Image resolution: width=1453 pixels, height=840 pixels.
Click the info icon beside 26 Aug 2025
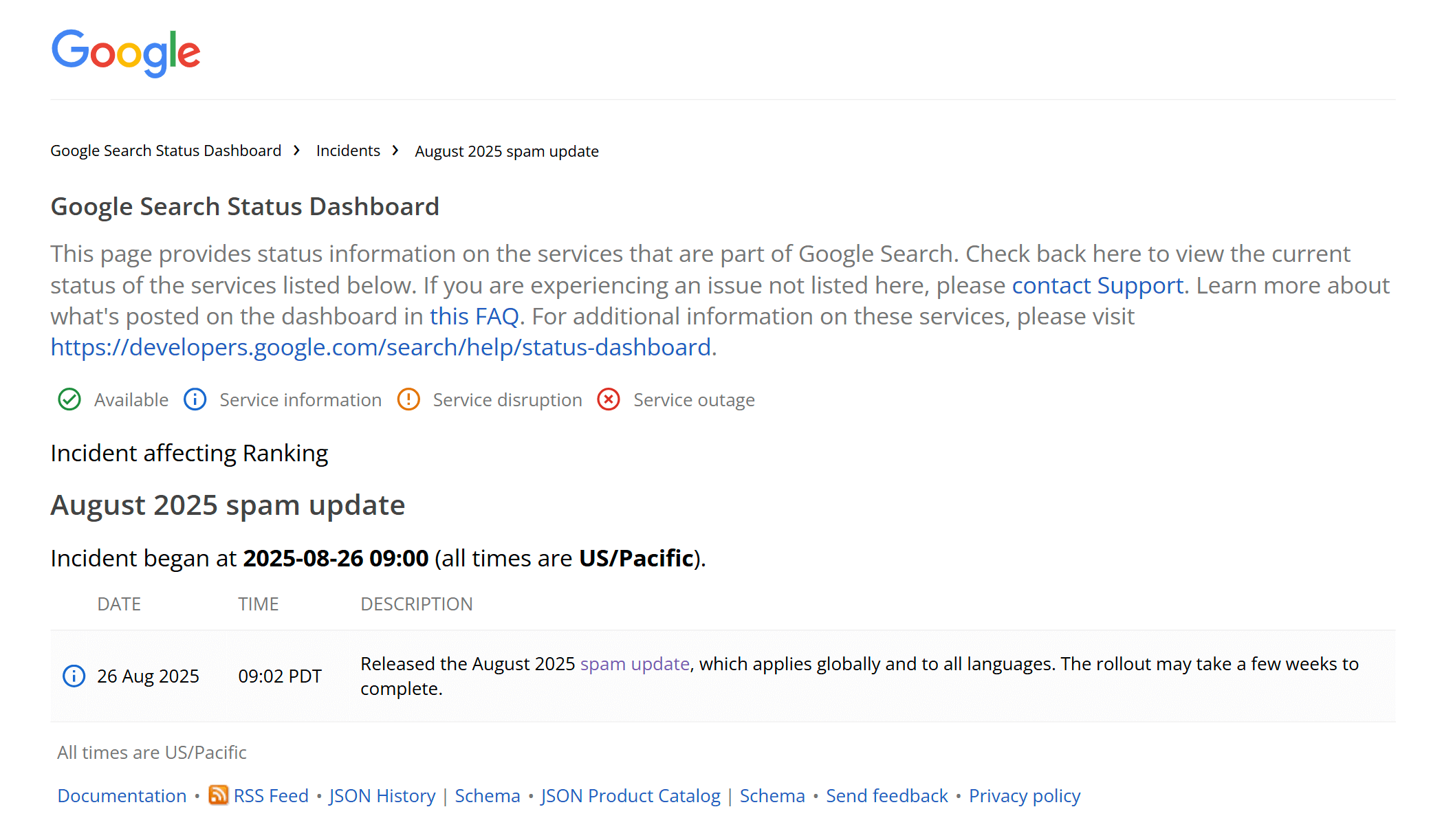pyautogui.click(x=73, y=675)
